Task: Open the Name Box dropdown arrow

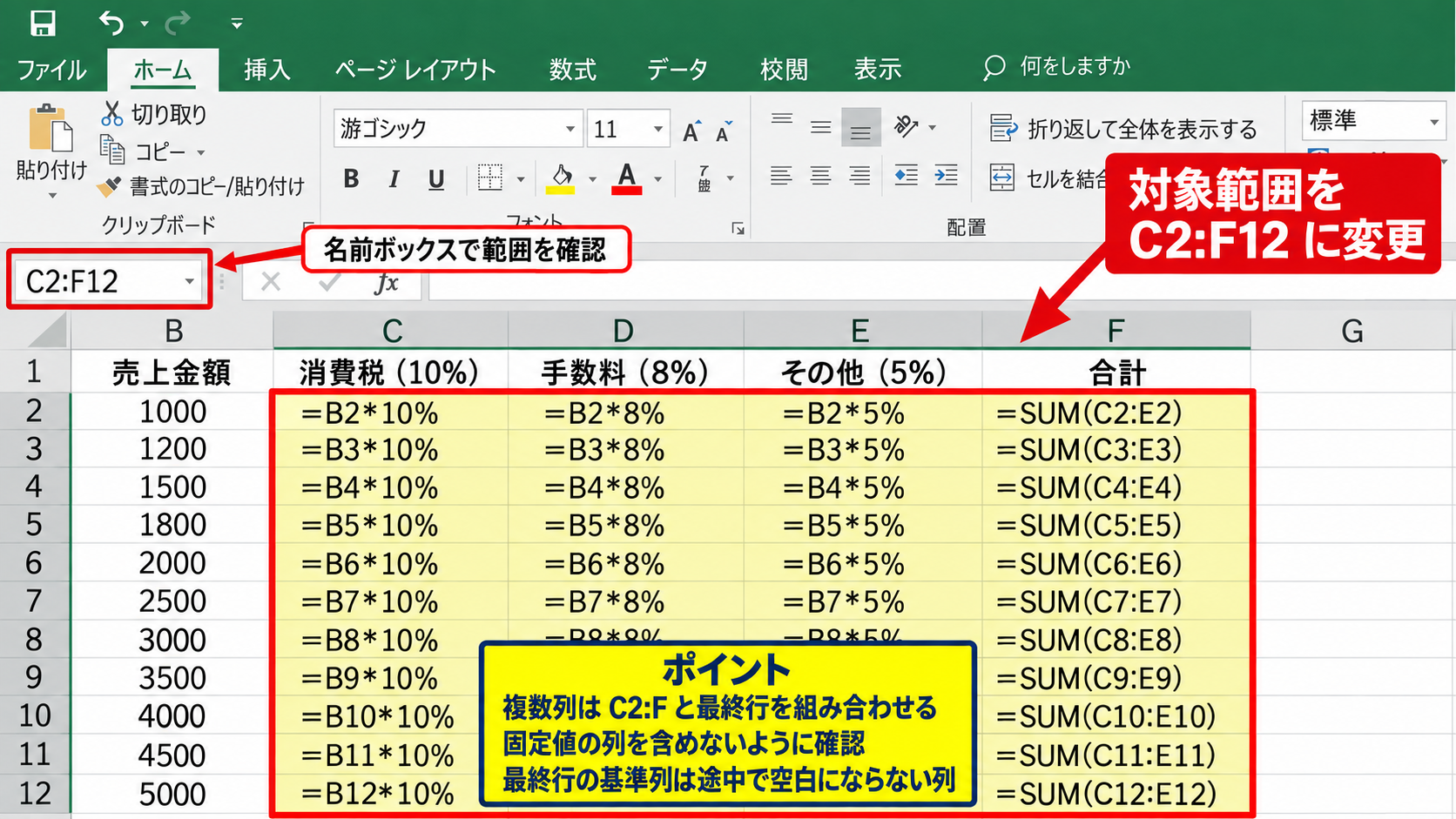Action: pos(189,282)
